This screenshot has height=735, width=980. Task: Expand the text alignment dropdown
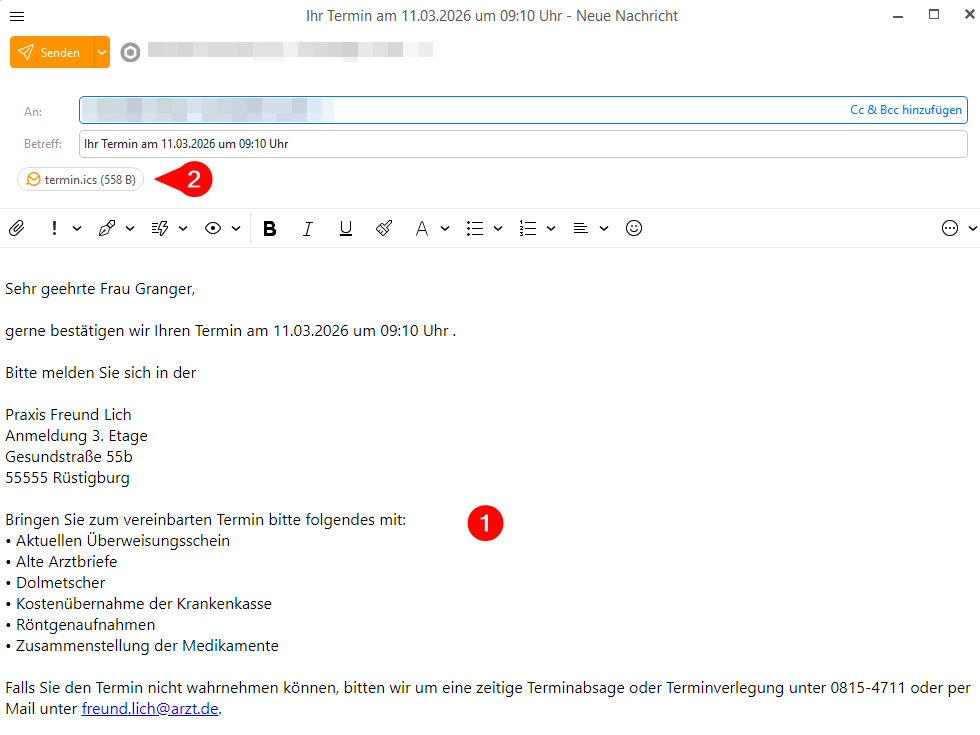[604, 228]
